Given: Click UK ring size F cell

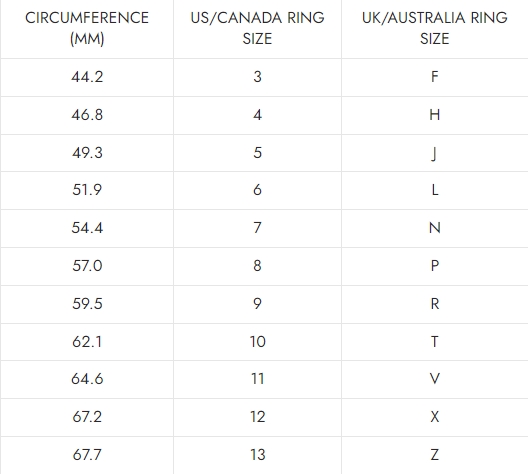Looking at the screenshot, I should click(435, 77).
